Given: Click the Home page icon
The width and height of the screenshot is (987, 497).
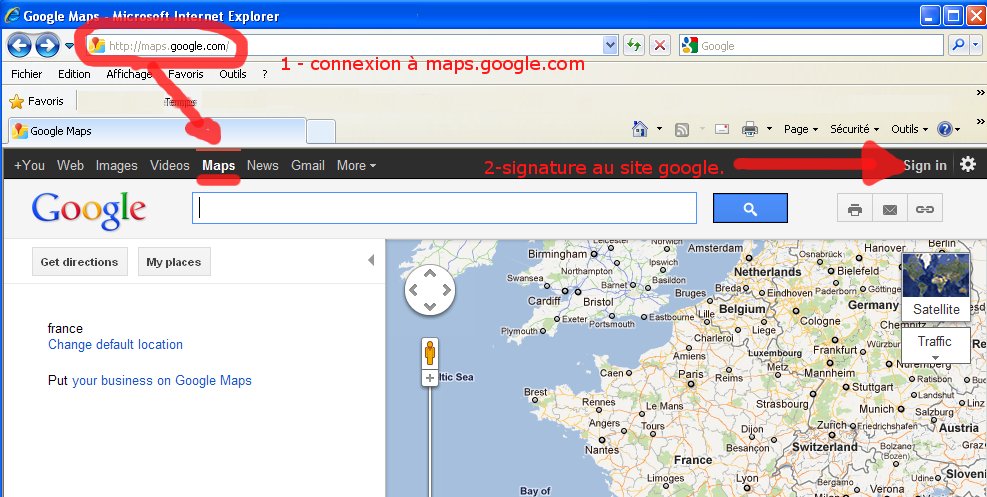Looking at the screenshot, I should pyautogui.click(x=640, y=129).
